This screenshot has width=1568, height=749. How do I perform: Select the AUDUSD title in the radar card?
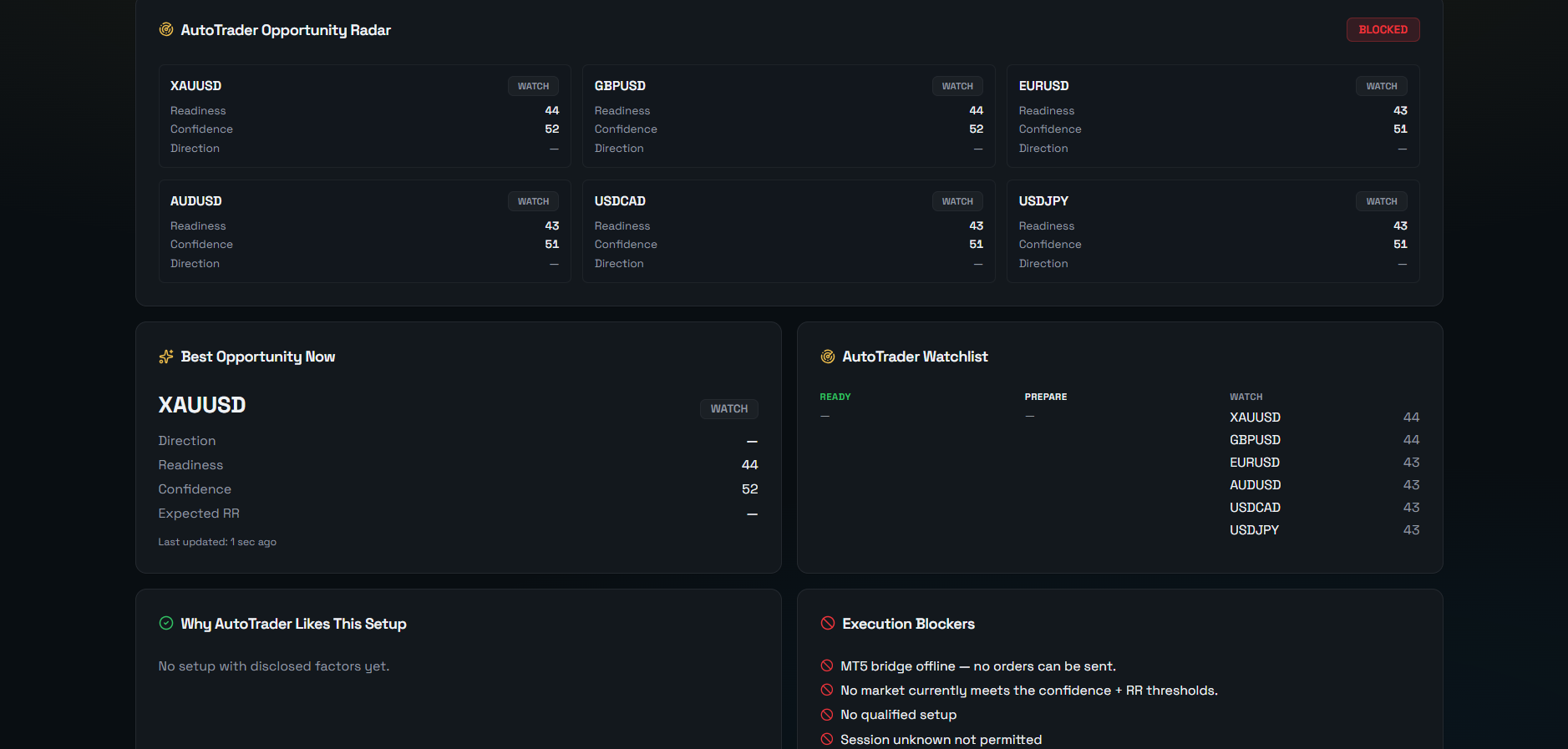click(196, 201)
